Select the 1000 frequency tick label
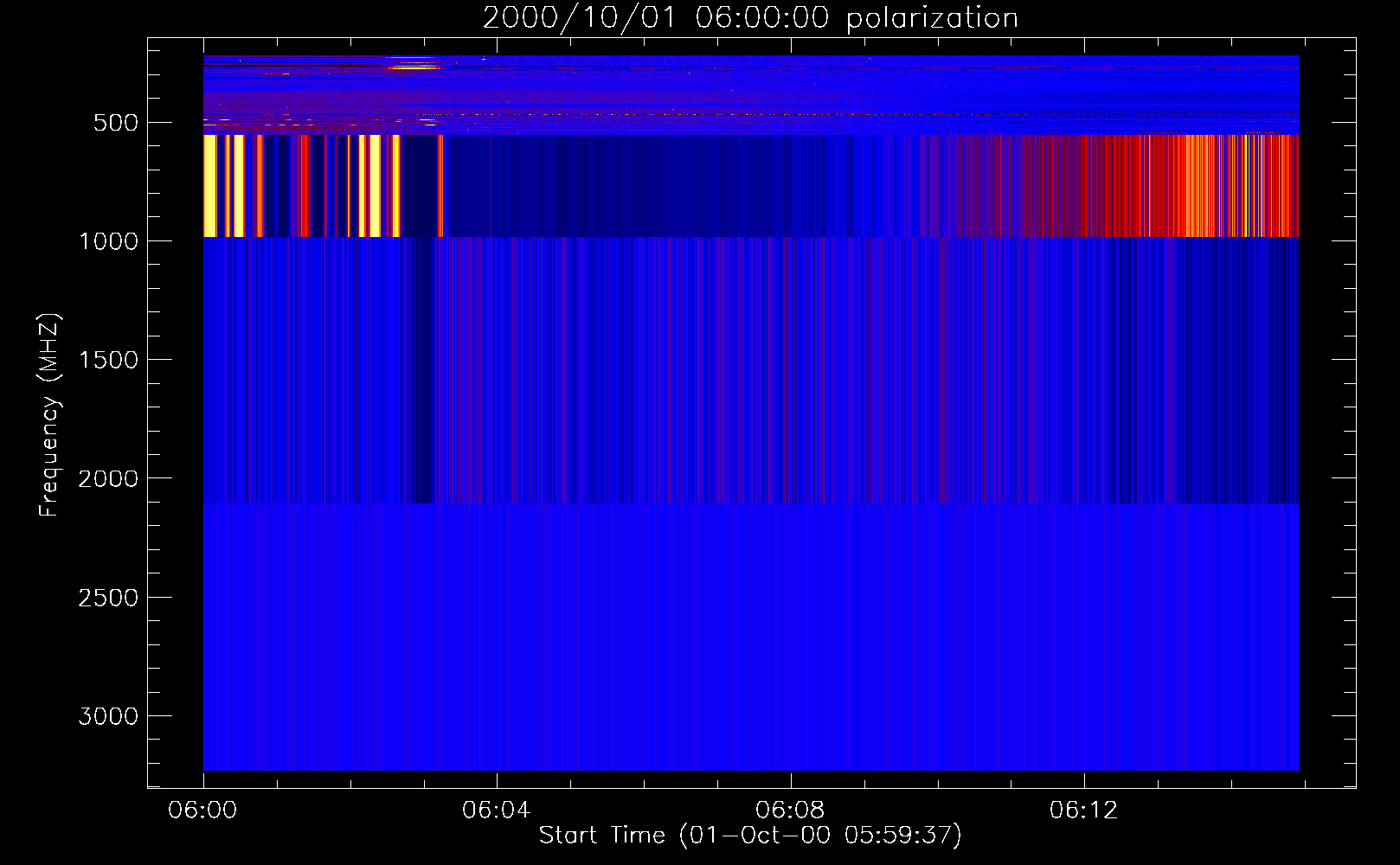This screenshot has height=865, width=1400. click(108, 241)
